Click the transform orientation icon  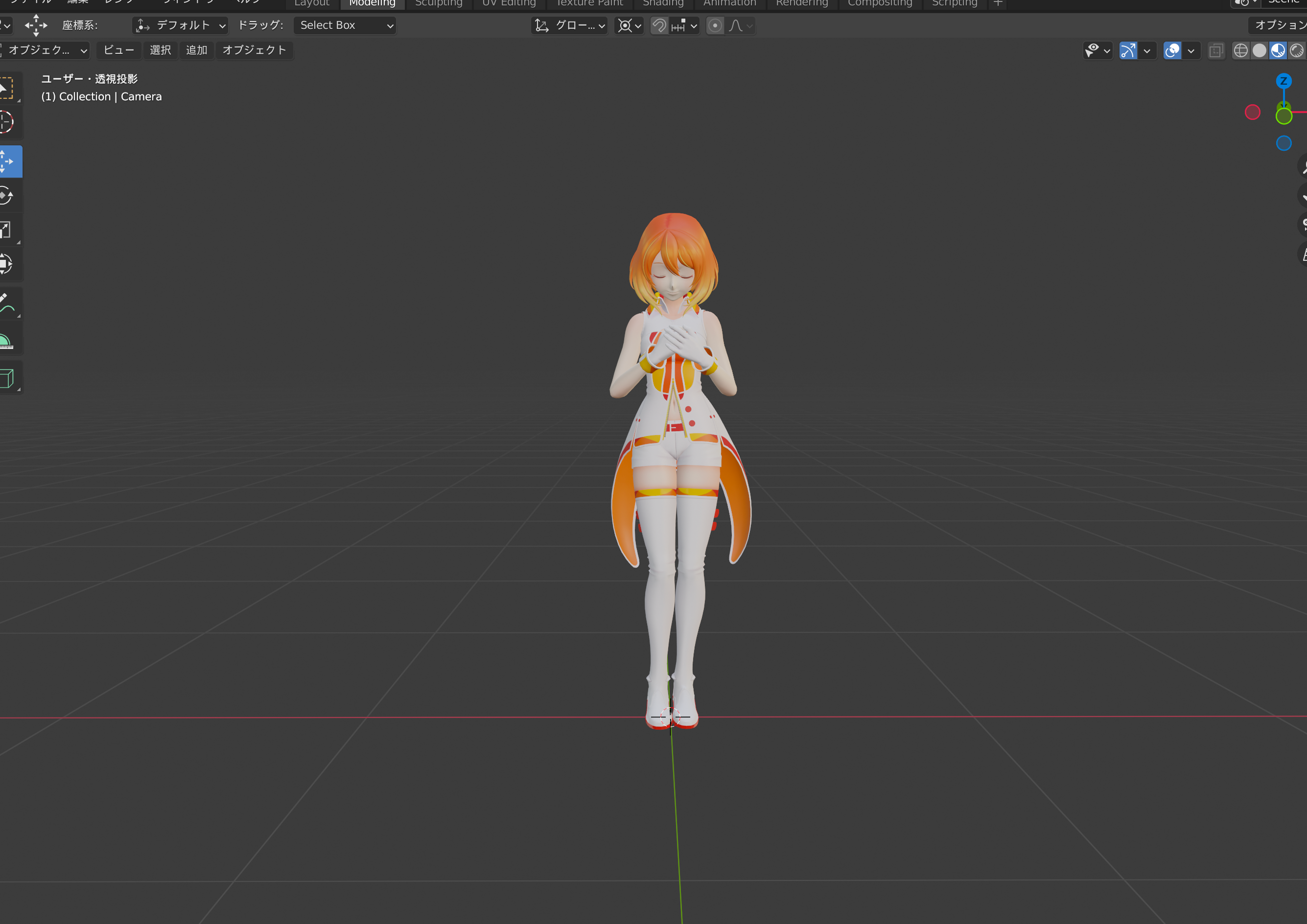click(x=542, y=25)
